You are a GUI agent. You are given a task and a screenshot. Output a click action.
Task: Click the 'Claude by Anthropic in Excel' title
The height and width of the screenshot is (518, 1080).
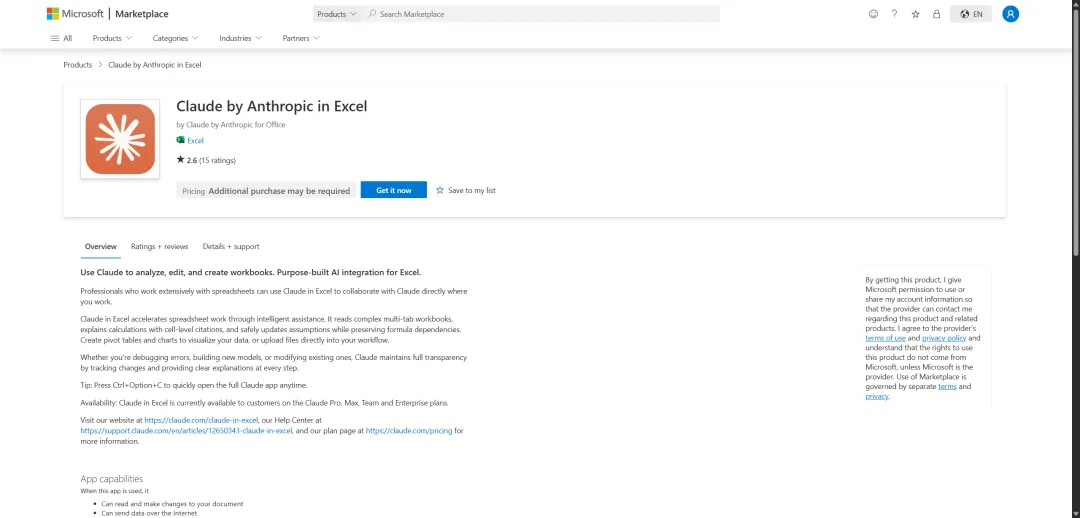pos(271,106)
